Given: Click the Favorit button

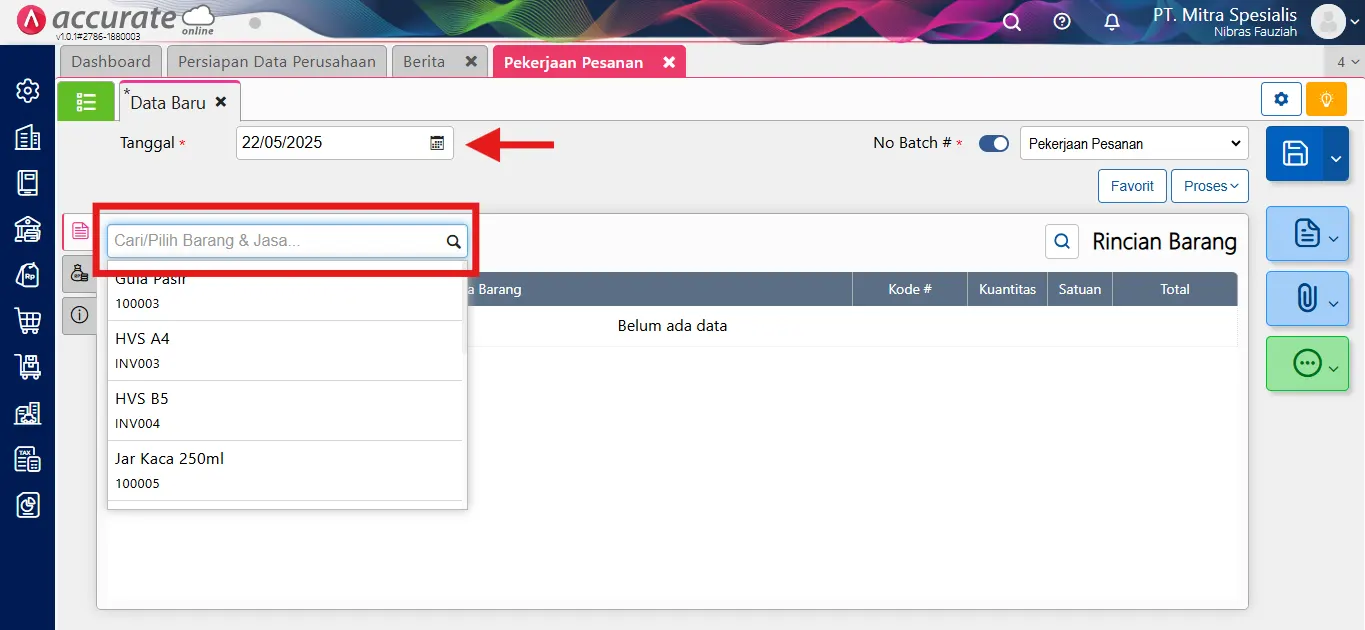Looking at the screenshot, I should (x=1132, y=186).
